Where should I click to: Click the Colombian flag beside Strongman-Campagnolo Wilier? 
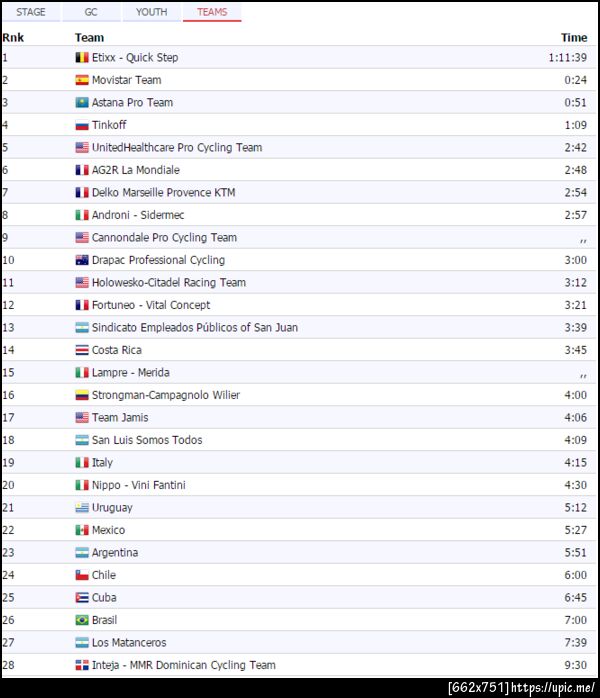click(x=82, y=395)
